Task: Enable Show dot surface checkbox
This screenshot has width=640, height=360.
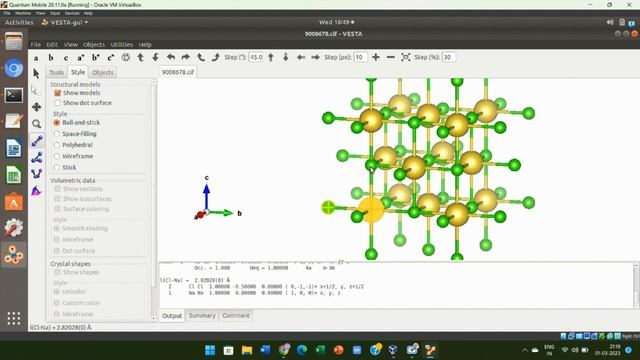Action: pos(58,103)
